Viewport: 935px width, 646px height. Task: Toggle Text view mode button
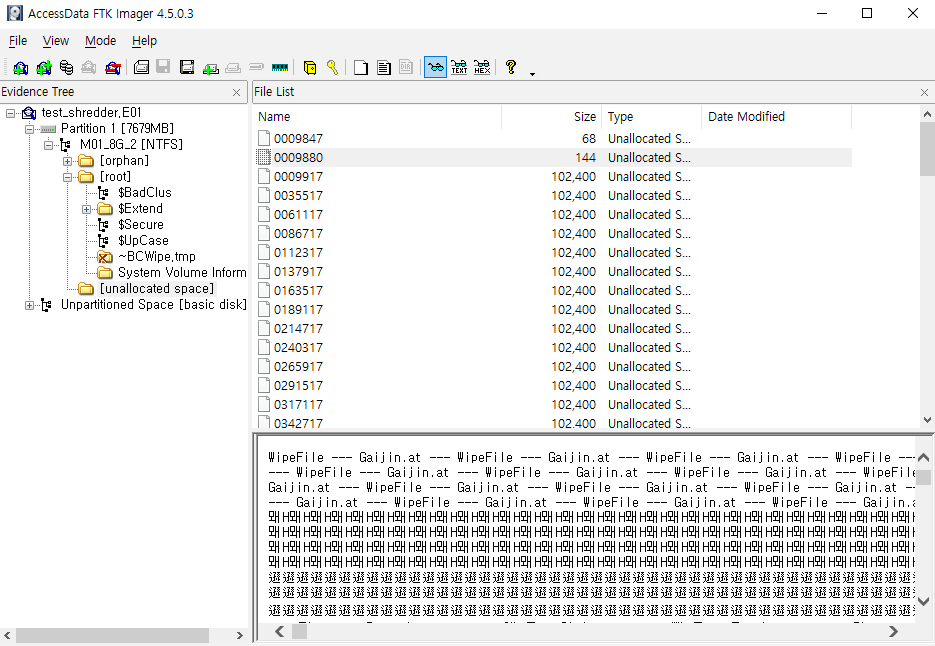point(459,67)
